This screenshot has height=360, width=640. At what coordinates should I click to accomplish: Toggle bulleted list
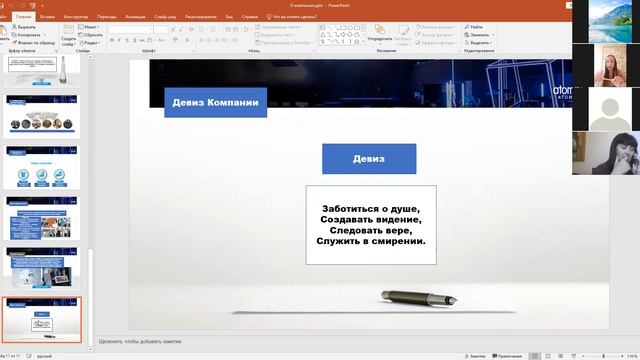point(202,29)
